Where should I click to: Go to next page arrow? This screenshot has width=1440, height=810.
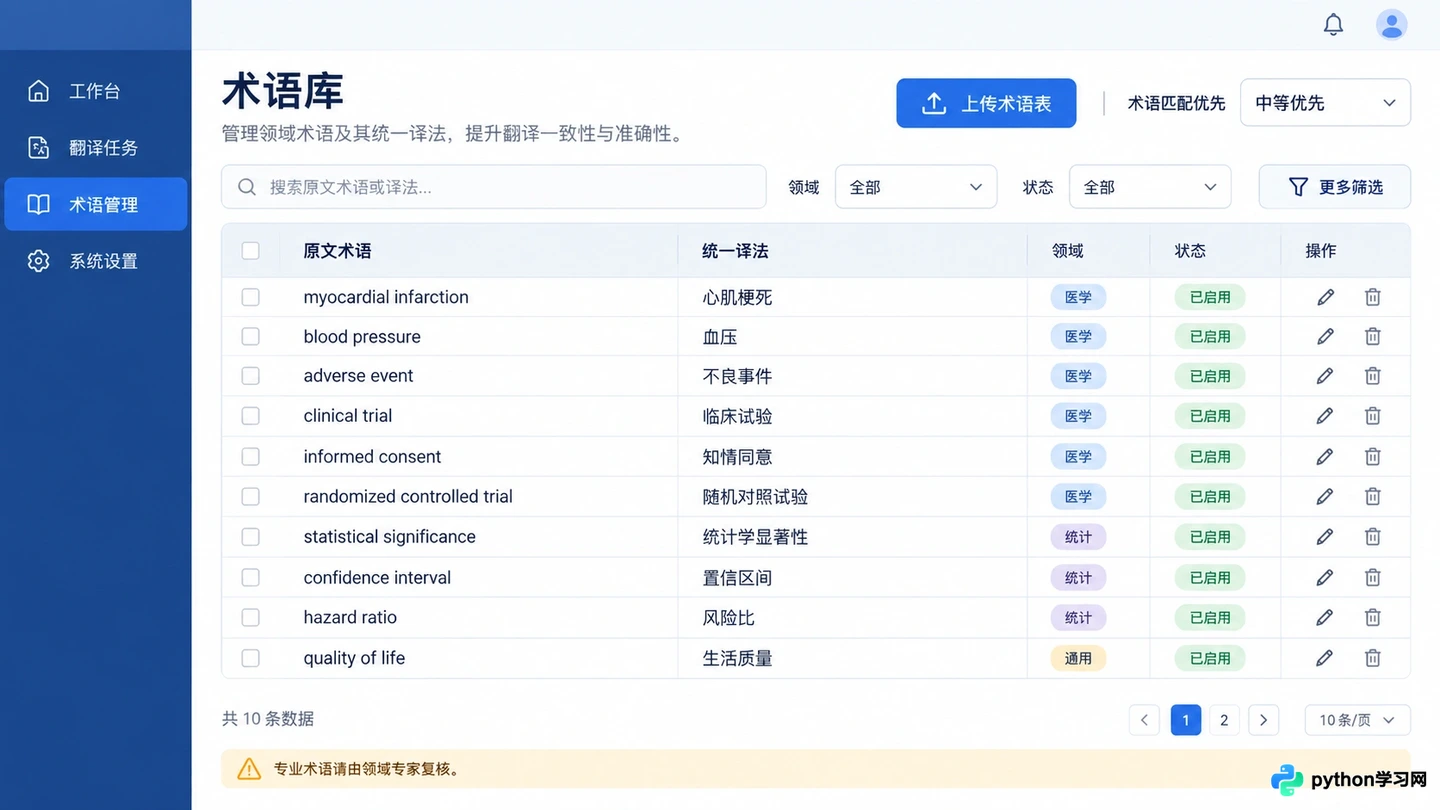coord(1264,720)
